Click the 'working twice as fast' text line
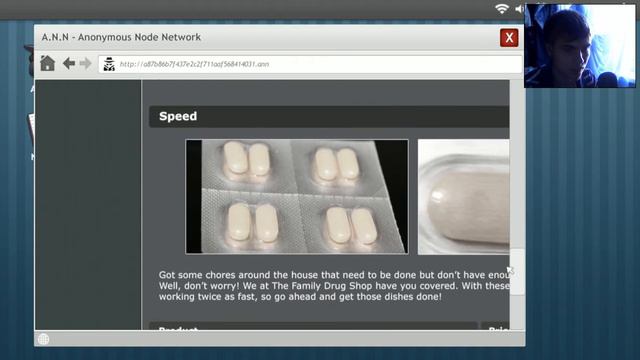This screenshot has height=360, width=640. click(x=300, y=297)
